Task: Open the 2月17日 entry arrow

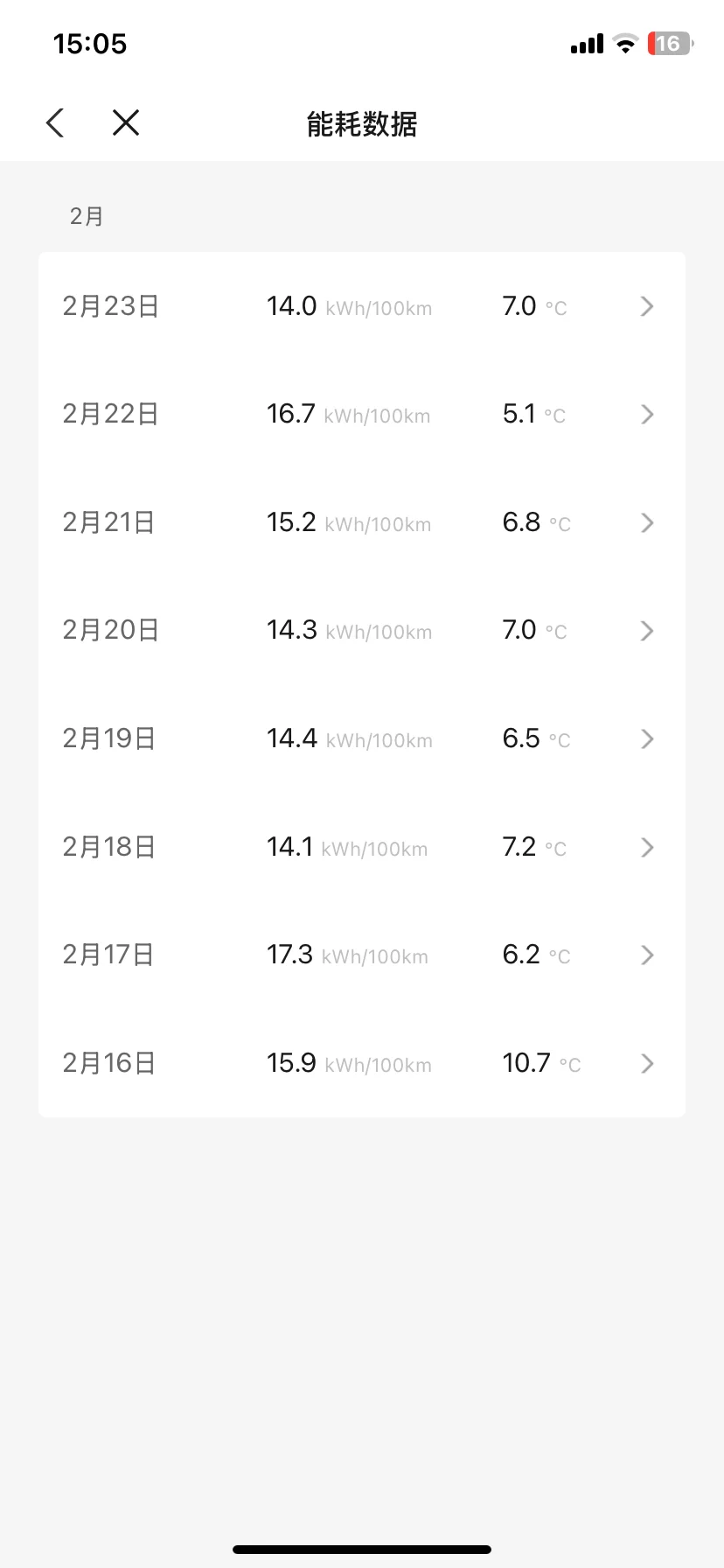Action: (x=647, y=955)
